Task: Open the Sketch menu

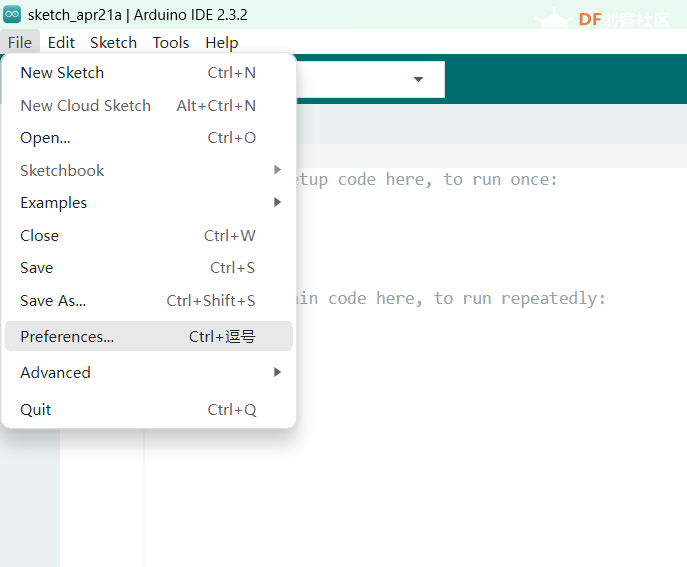Action: [113, 43]
